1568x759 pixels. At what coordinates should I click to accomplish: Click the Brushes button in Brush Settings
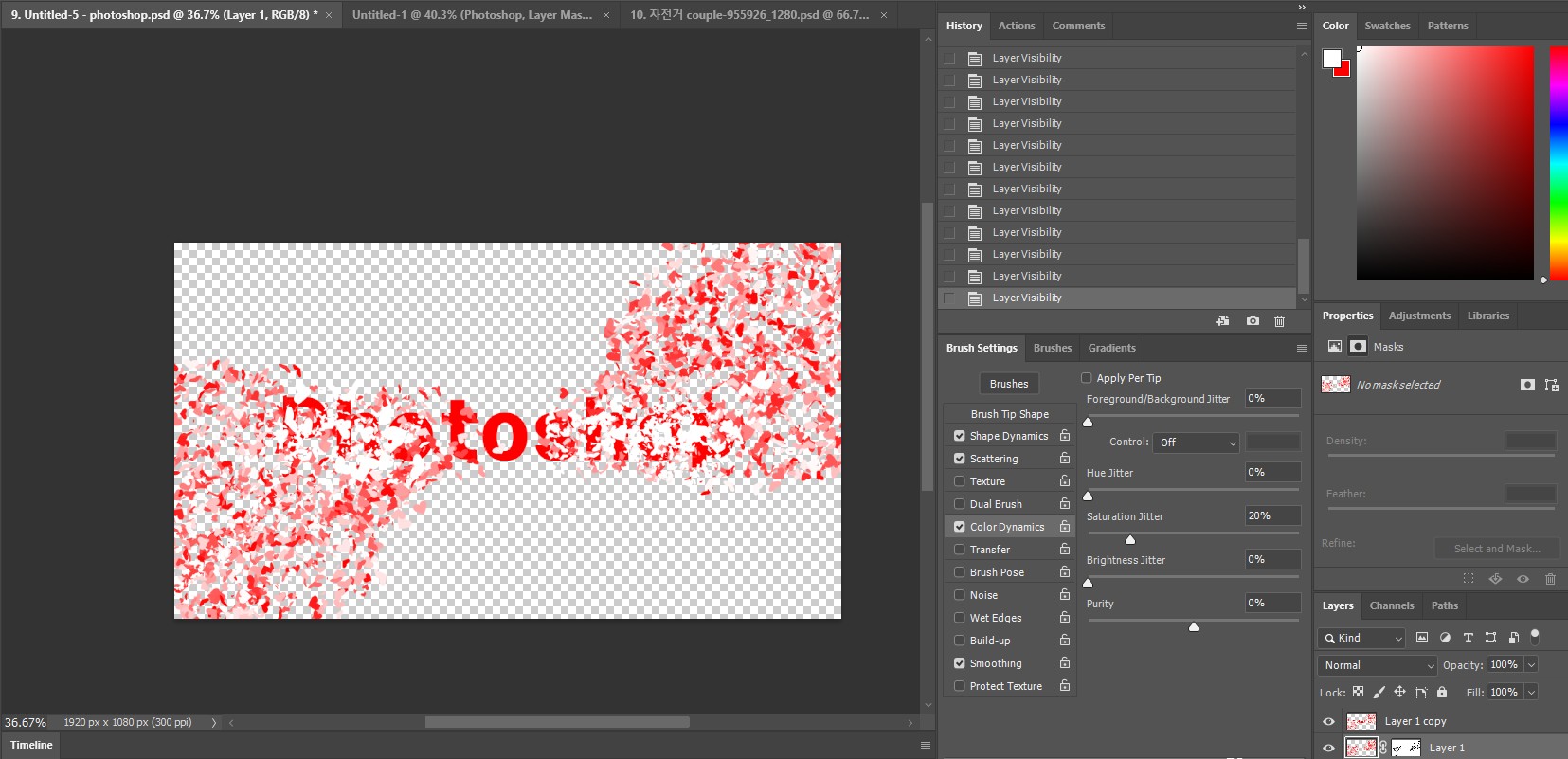(x=1009, y=384)
